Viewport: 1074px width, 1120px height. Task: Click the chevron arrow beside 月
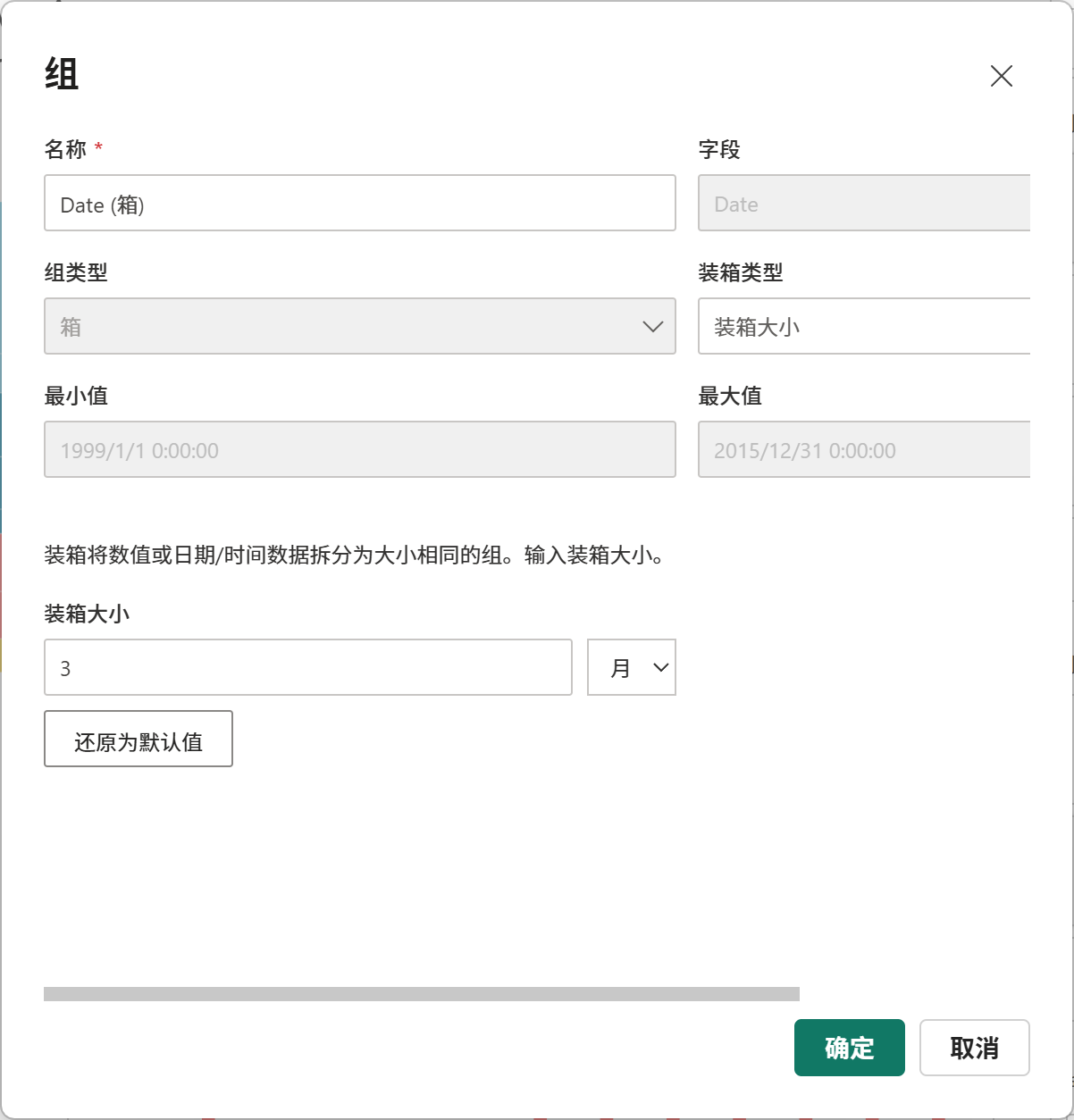661,667
